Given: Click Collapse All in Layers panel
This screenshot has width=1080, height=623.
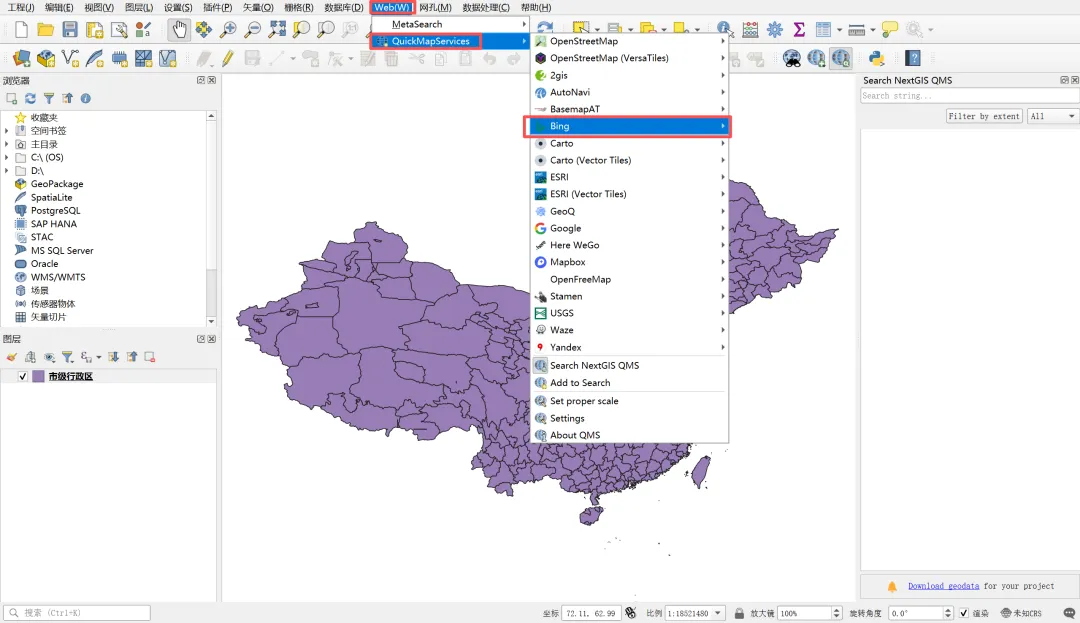Looking at the screenshot, I should pyautogui.click(x=132, y=357).
